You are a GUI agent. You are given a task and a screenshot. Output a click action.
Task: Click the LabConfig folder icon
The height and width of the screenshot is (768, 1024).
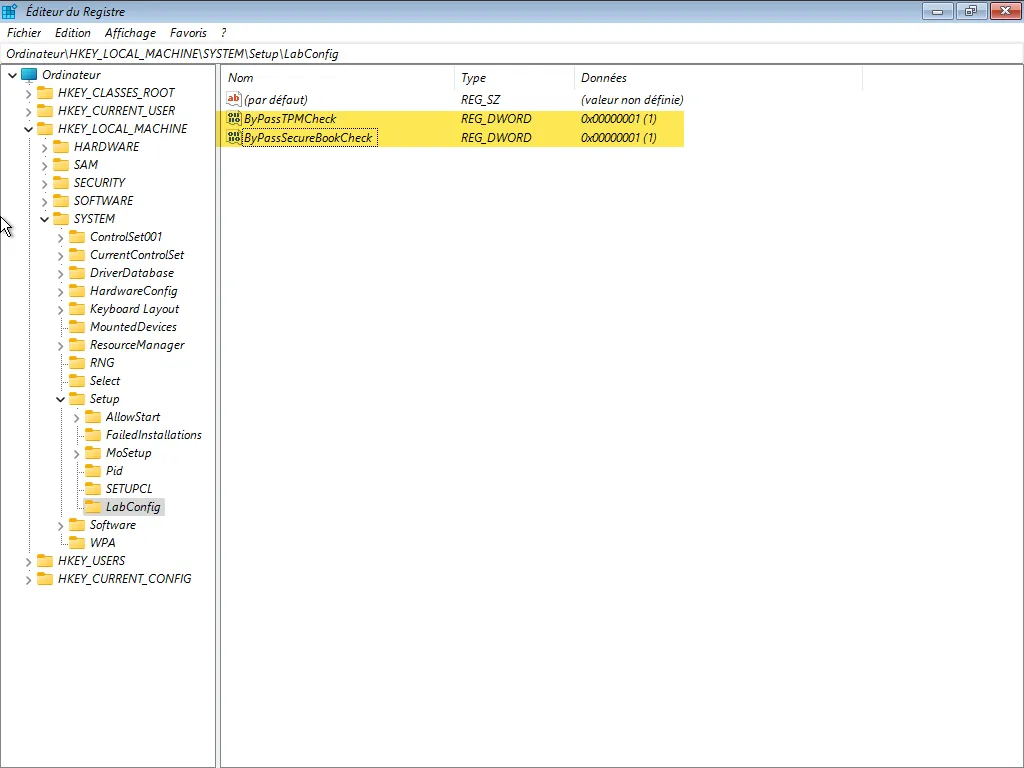click(93, 507)
